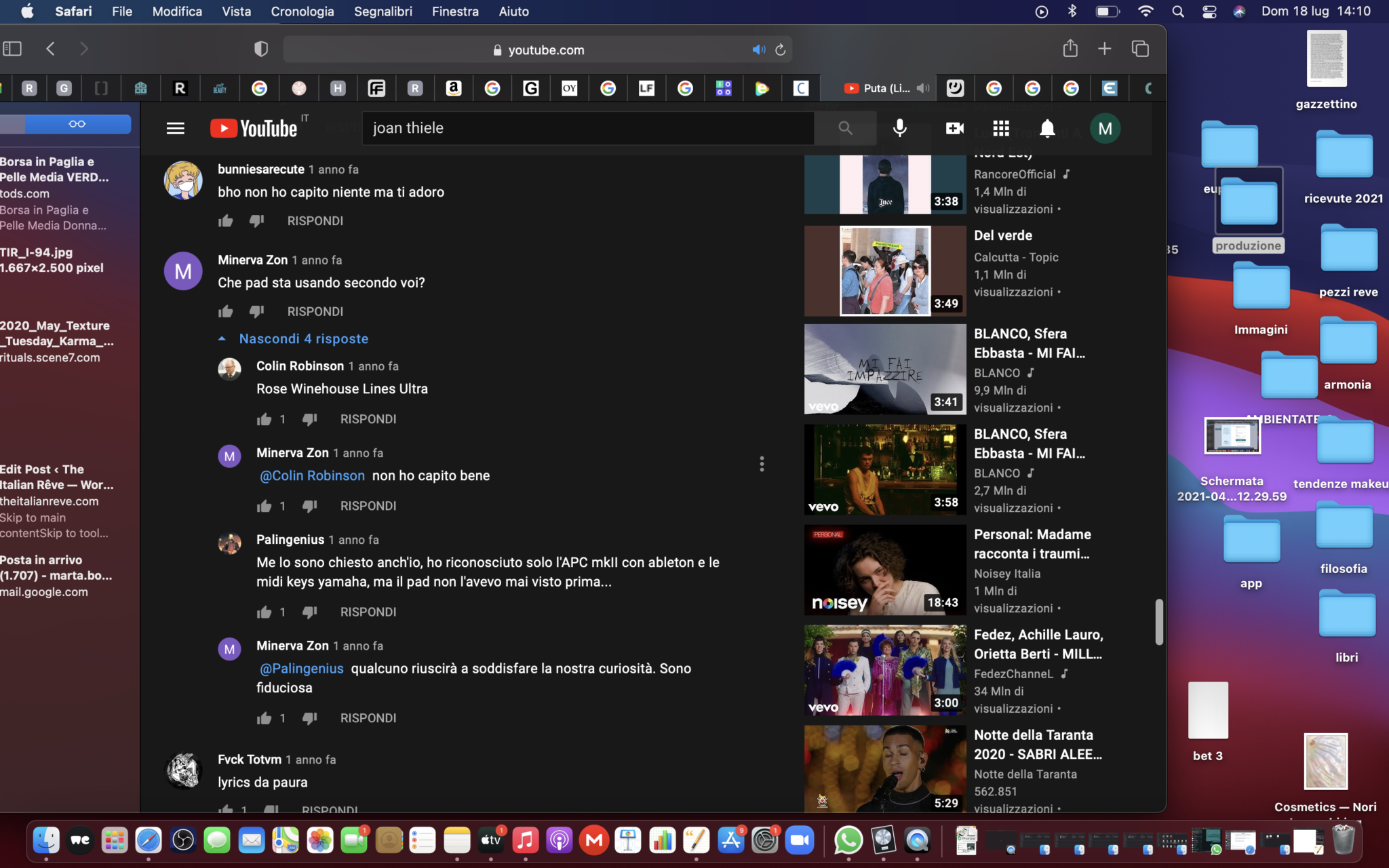Open the Wi-Fi status menu
The image size is (1389, 868).
1146,12
